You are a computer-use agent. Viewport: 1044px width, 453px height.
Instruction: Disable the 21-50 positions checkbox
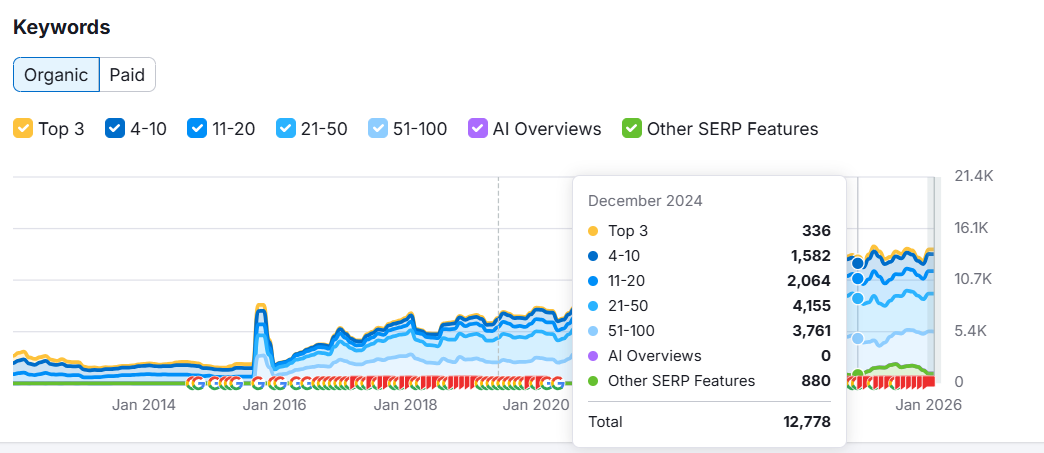point(286,129)
